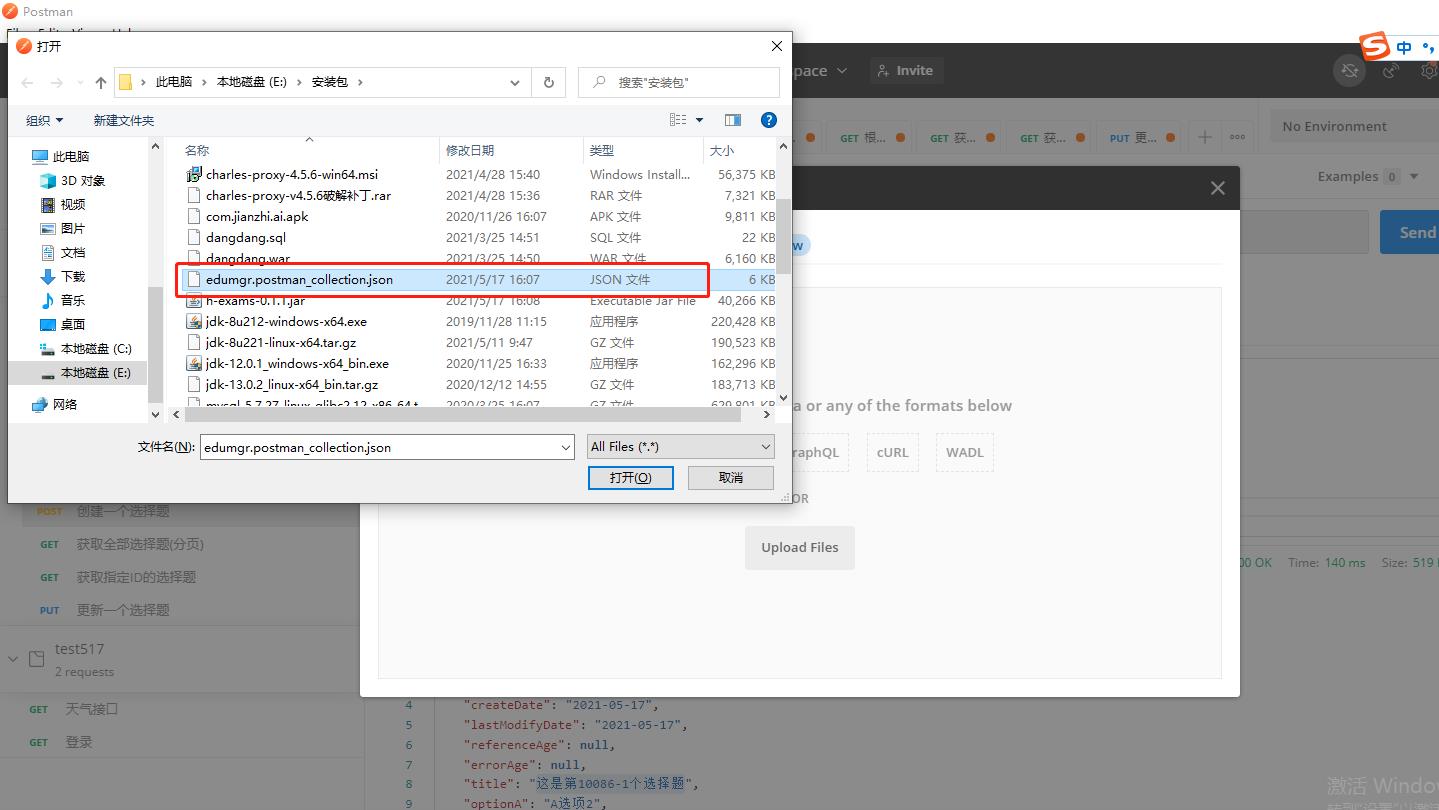The image size is (1439, 810).
Task: Select 此电脑 in the navigation tree
Action: pyautogui.click(x=60, y=156)
